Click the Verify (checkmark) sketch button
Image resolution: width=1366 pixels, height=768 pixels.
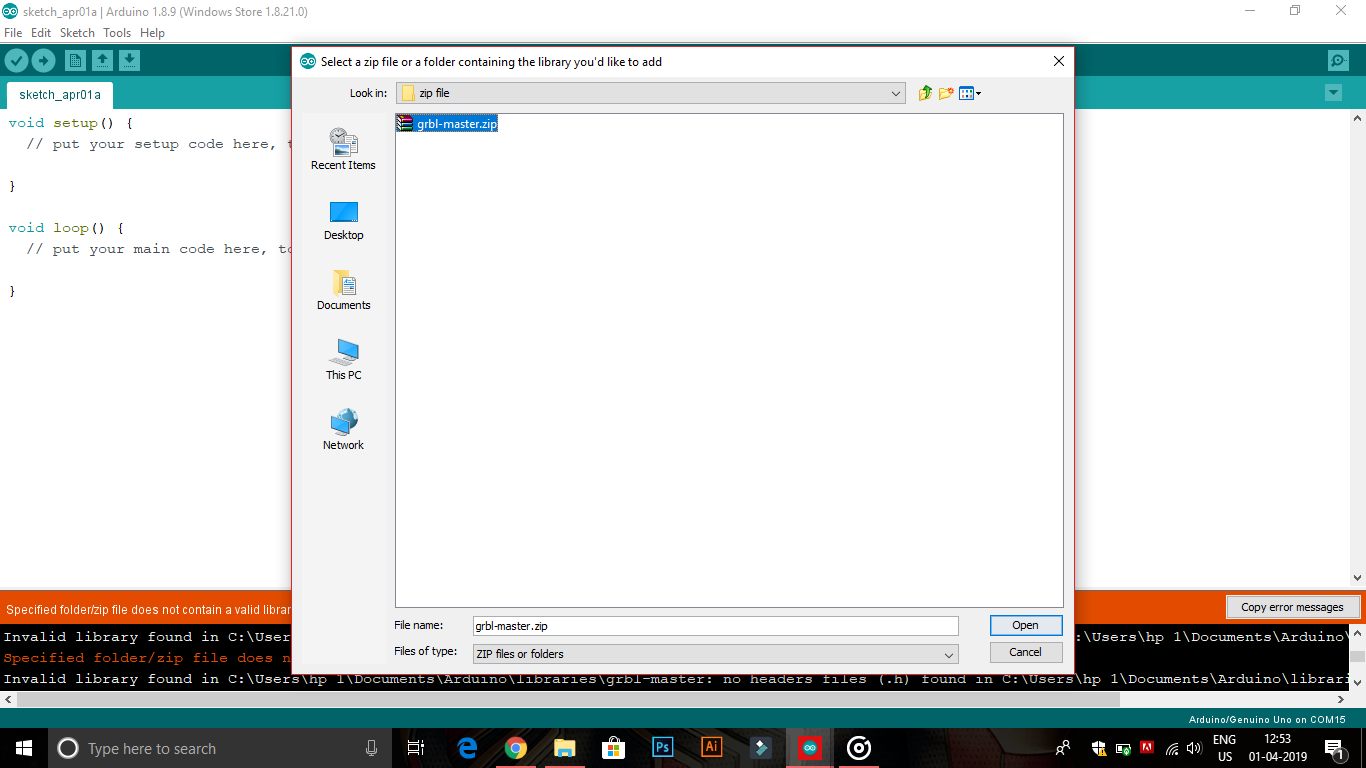16,60
